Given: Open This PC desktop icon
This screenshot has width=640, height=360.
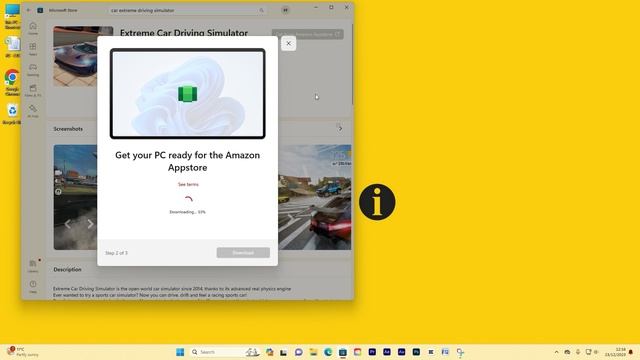Looking at the screenshot, I should (x=12, y=16).
